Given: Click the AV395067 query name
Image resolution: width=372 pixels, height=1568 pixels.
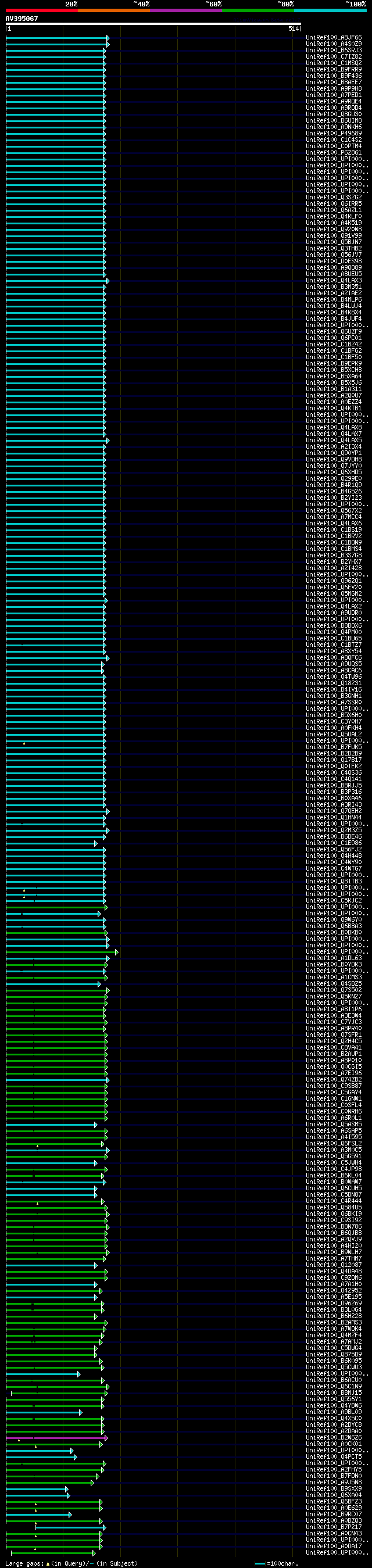Looking at the screenshot, I should (22, 19).
